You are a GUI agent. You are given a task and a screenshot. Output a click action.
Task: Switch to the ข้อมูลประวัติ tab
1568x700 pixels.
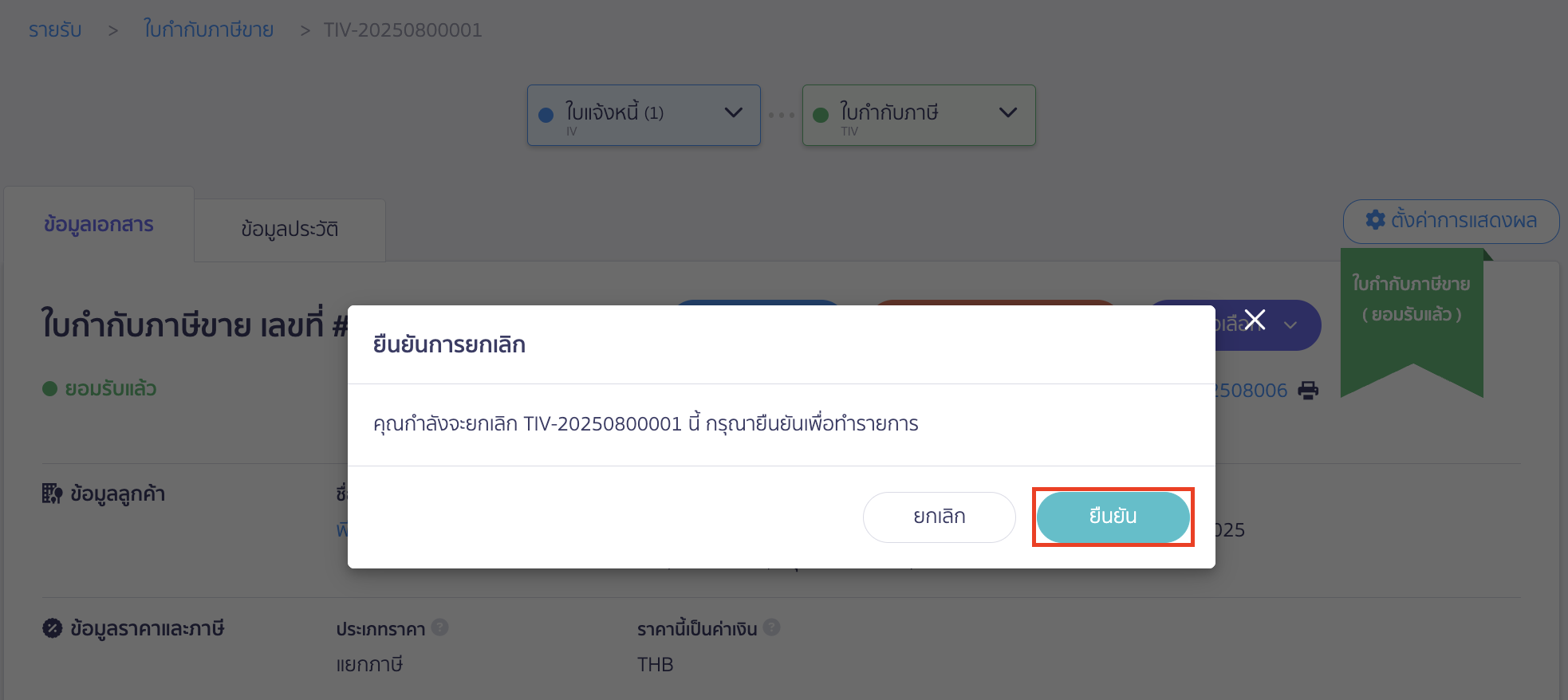(289, 230)
